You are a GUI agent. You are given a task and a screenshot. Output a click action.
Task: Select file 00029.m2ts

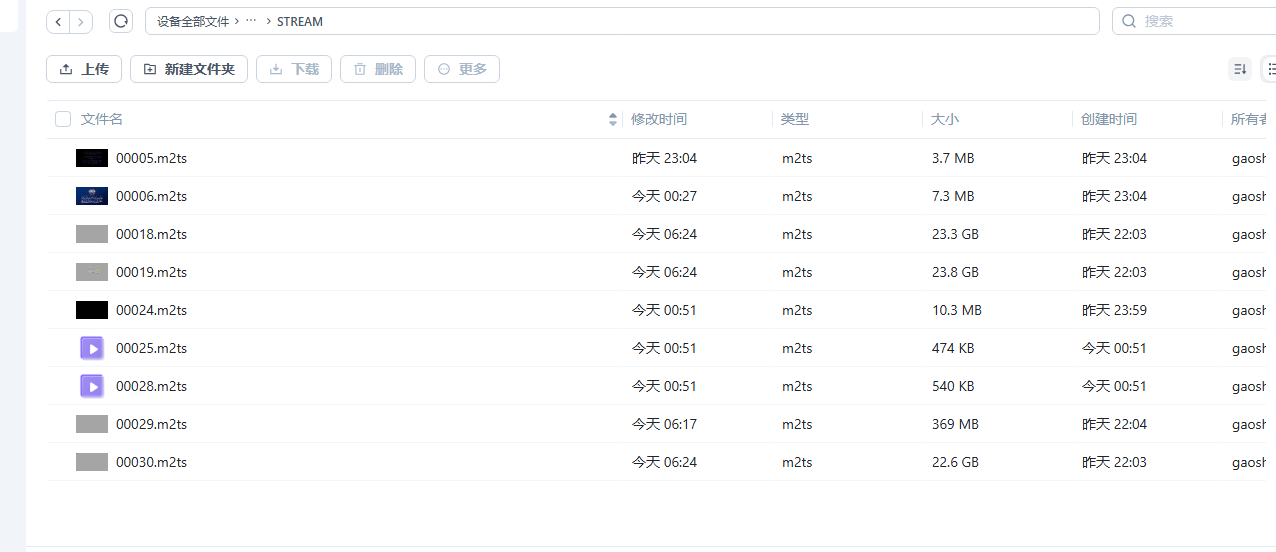click(x=151, y=424)
